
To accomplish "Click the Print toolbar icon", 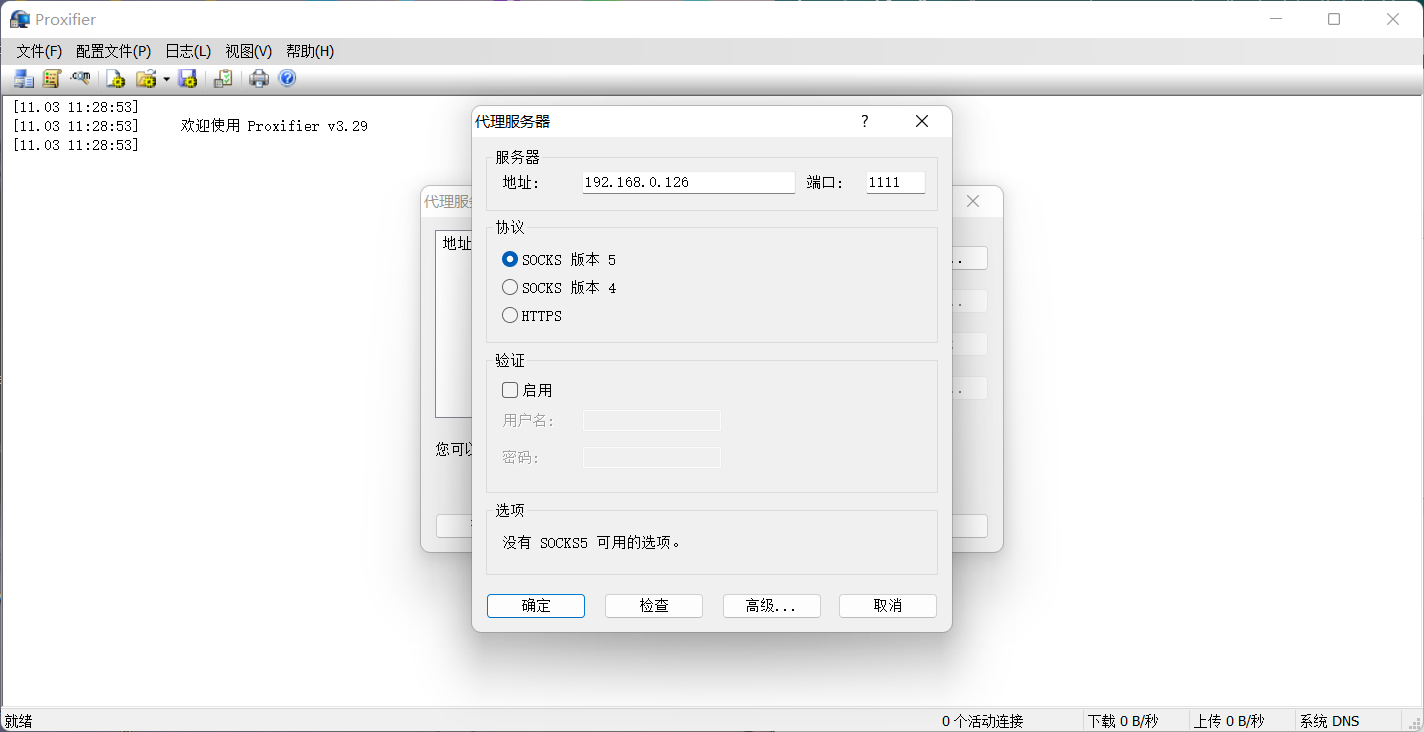I will coord(259,79).
